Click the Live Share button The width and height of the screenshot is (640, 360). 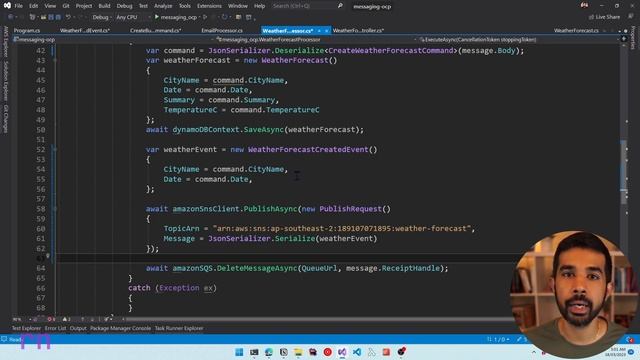tap(604, 17)
